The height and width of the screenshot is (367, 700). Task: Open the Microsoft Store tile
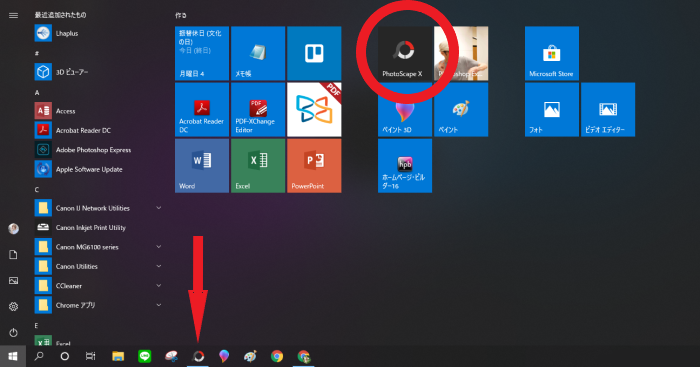point(552,53)
